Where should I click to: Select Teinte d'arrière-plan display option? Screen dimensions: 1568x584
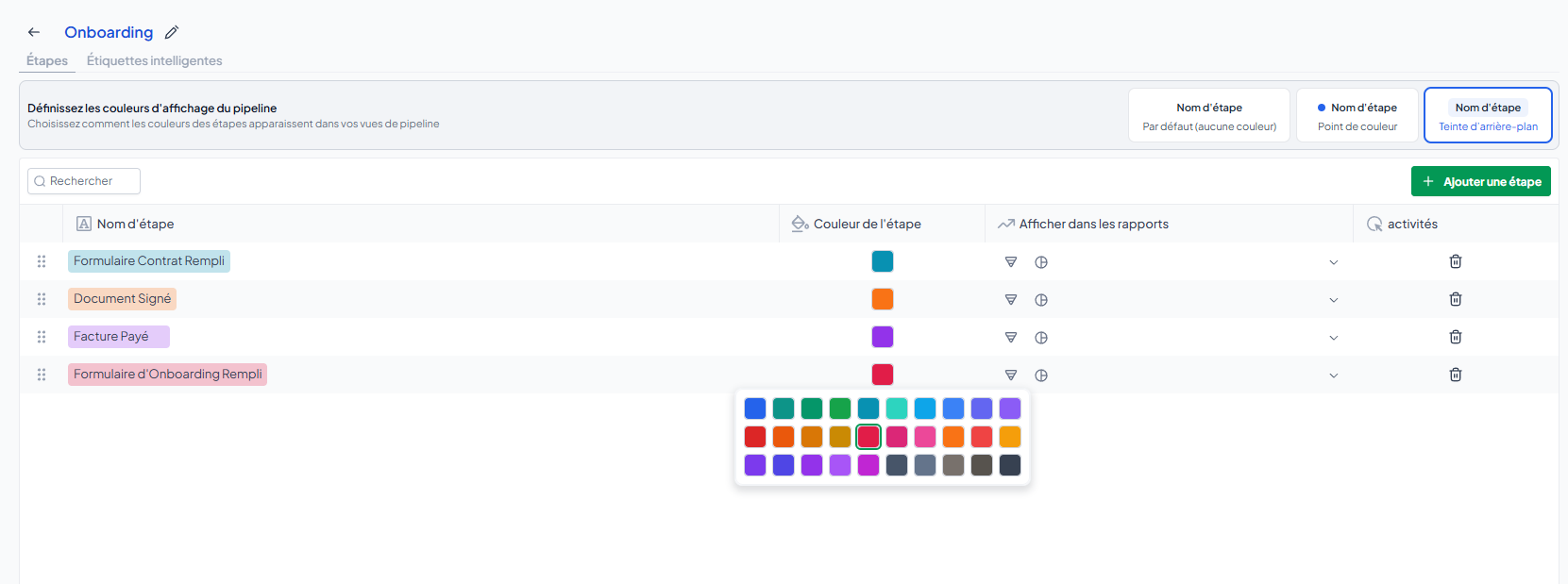1488,115
